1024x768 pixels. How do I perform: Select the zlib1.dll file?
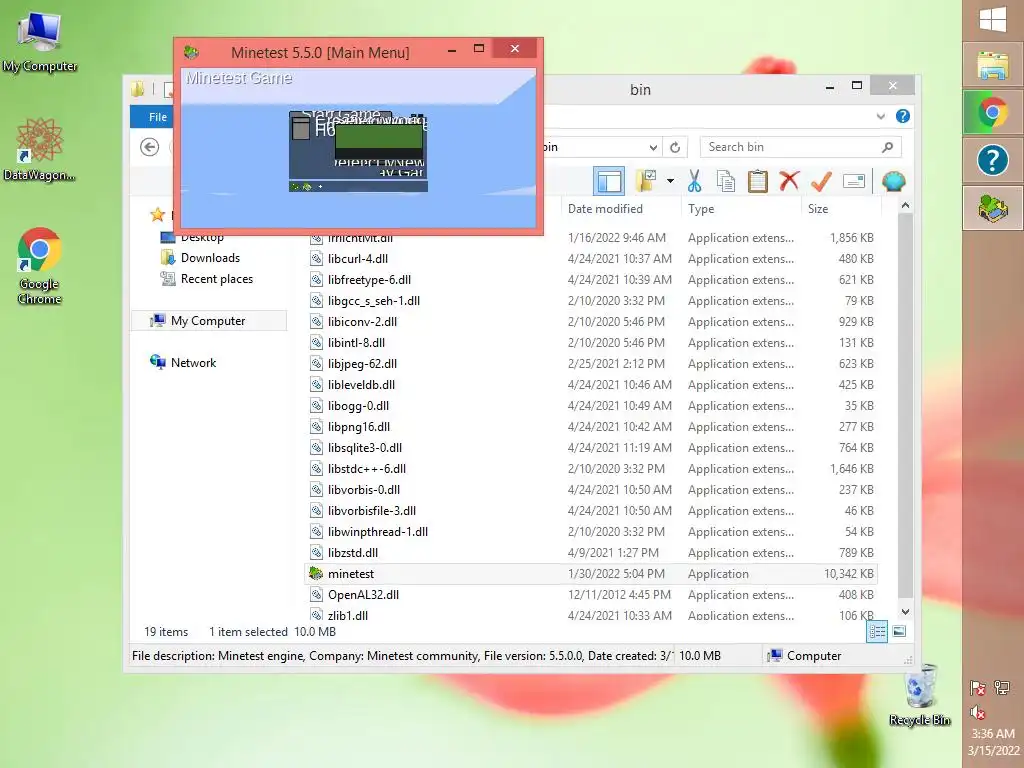coord(347,615)
